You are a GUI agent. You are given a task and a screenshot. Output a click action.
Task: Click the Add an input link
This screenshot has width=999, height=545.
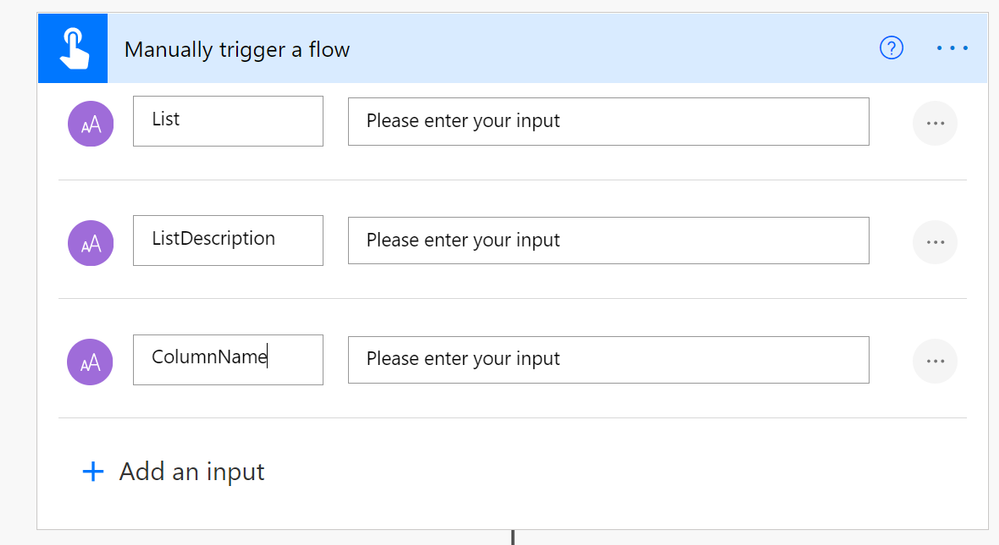[x=192, y=472]
